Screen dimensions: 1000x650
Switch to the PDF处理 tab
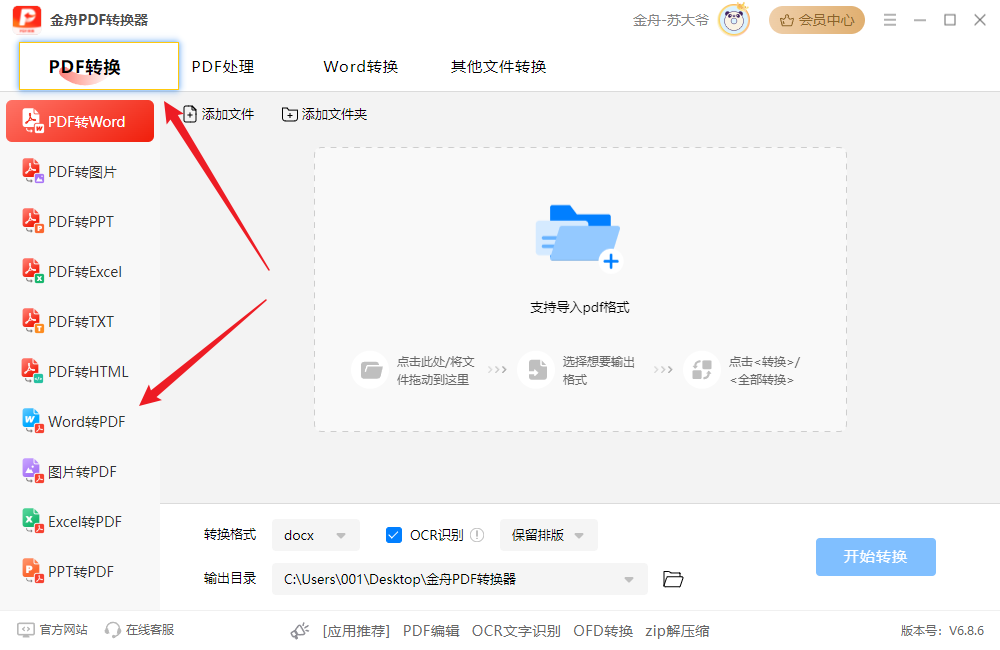click(223, 66)
